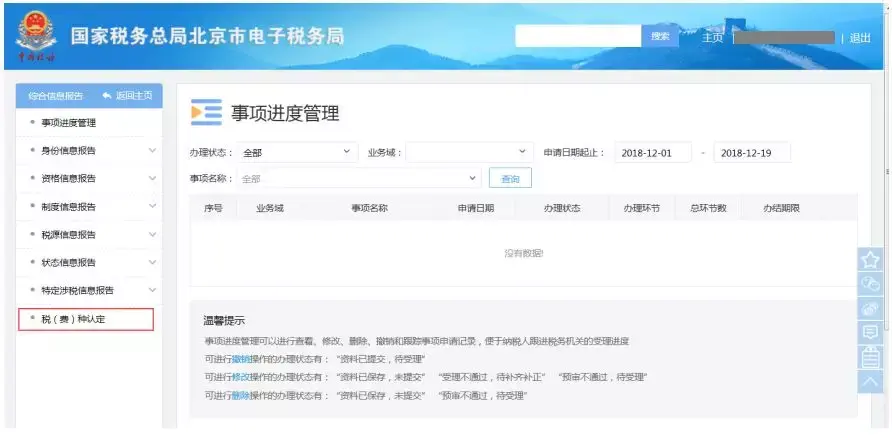This screenshot has width=892, height=435.
Task: Click the site title 国家税务总局北京市电子税务局
Action: click(207, 36)
